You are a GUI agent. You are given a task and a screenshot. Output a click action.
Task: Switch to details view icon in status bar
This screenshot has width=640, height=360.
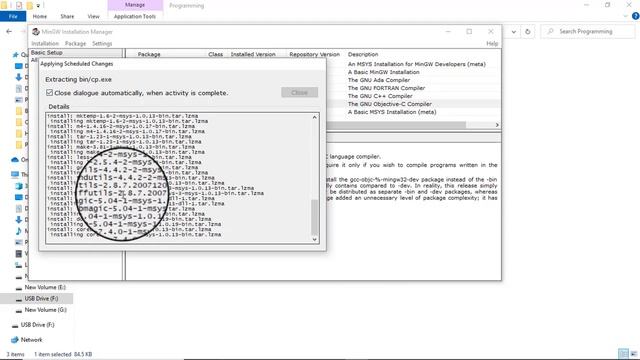tap(623, 353)
